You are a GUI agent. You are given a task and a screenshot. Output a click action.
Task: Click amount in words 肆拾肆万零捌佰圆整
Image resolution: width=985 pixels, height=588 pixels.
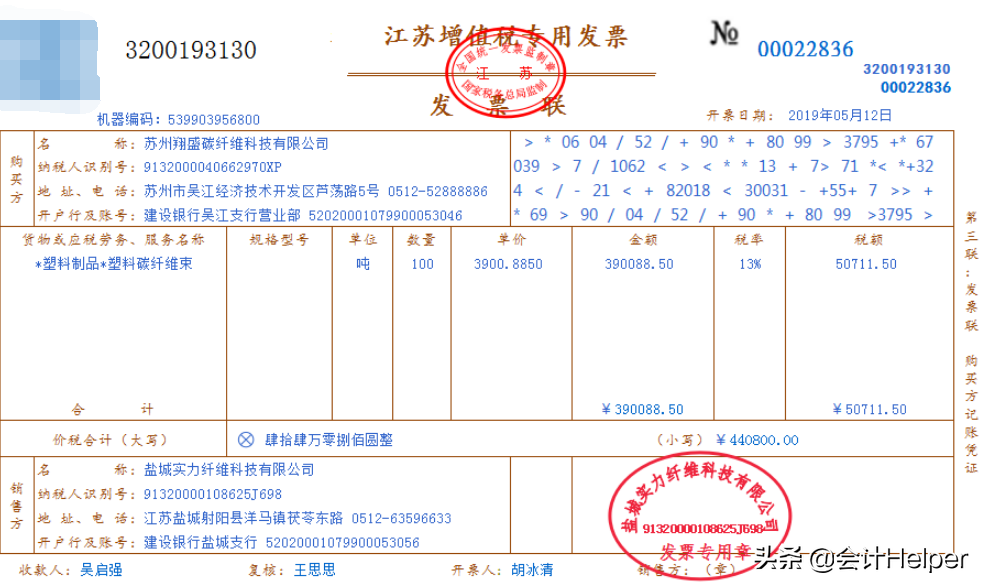click(x=329, y=440)
